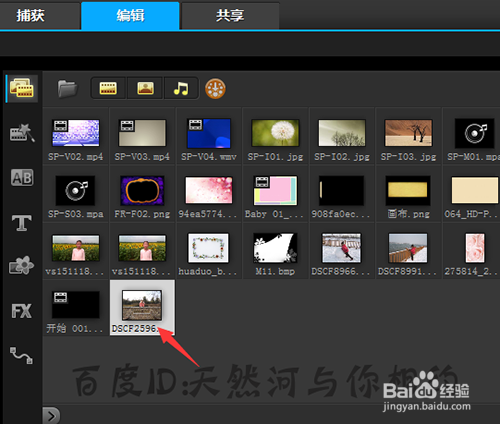
Task: Click the M11.bmp file name
Action: [x=275, y=271]
